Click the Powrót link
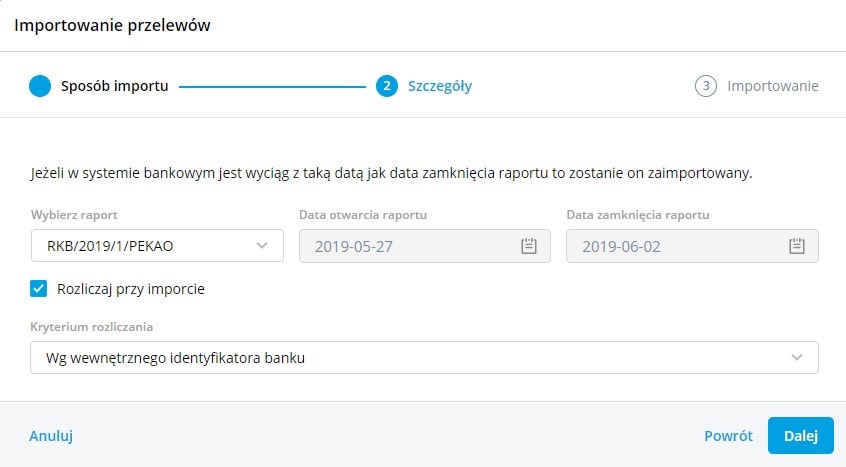This screenshot has height=467, width=846. (728, 436)
